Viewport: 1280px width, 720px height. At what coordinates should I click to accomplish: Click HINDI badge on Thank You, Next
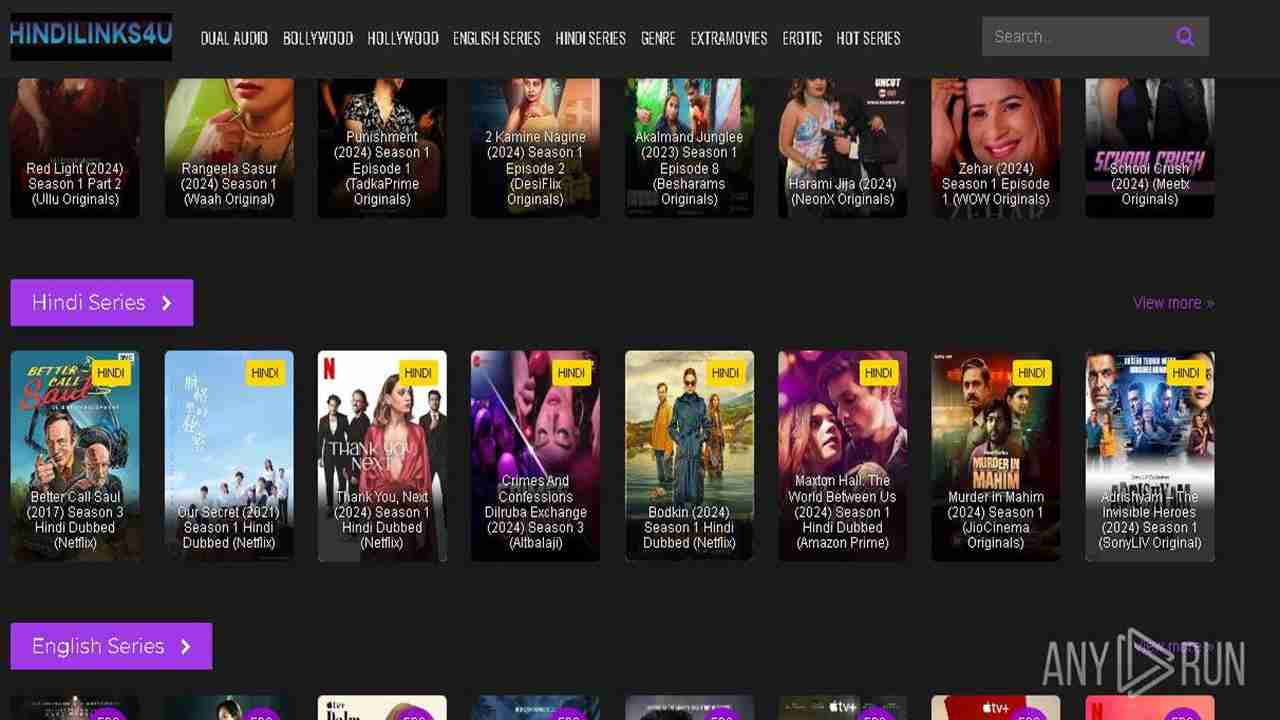418,373
